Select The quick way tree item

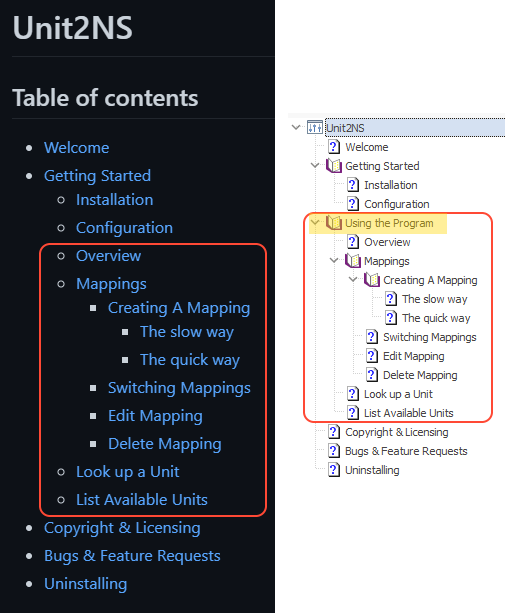pos(436,318)
